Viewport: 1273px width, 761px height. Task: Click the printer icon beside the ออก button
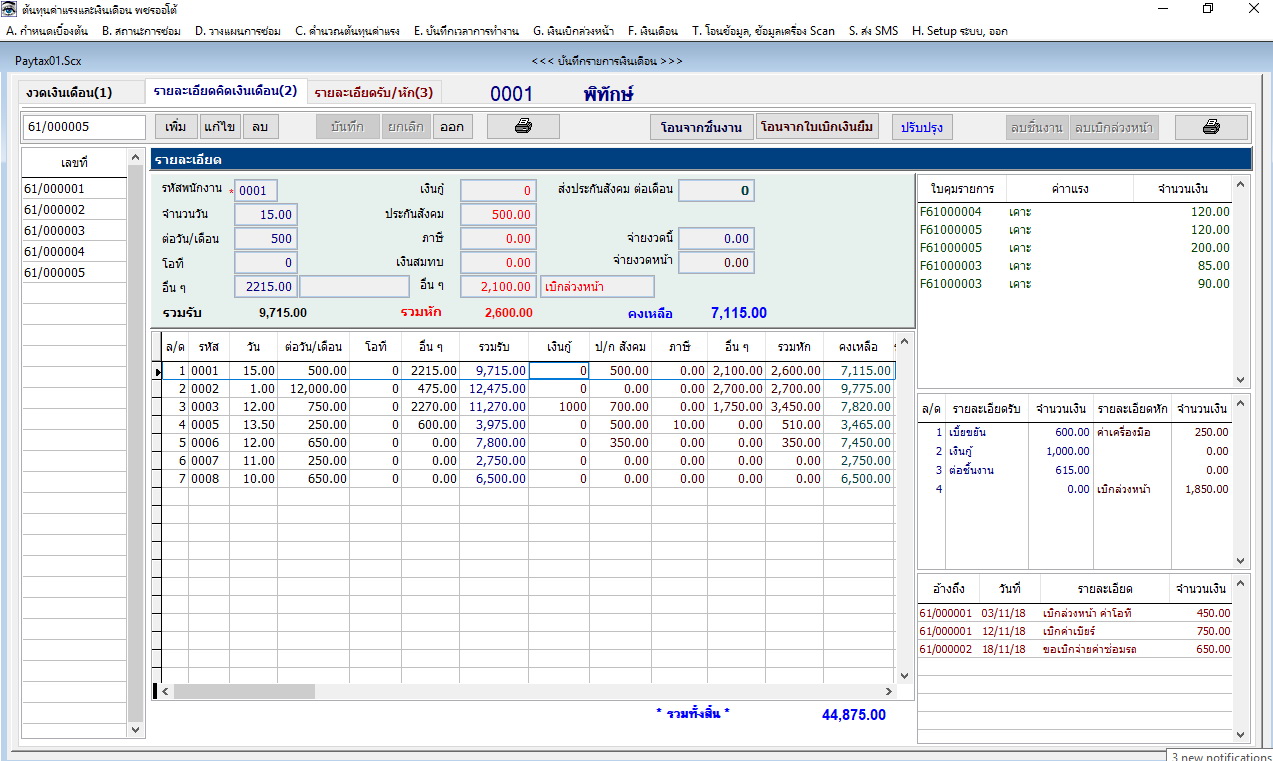tap(522, 127)
